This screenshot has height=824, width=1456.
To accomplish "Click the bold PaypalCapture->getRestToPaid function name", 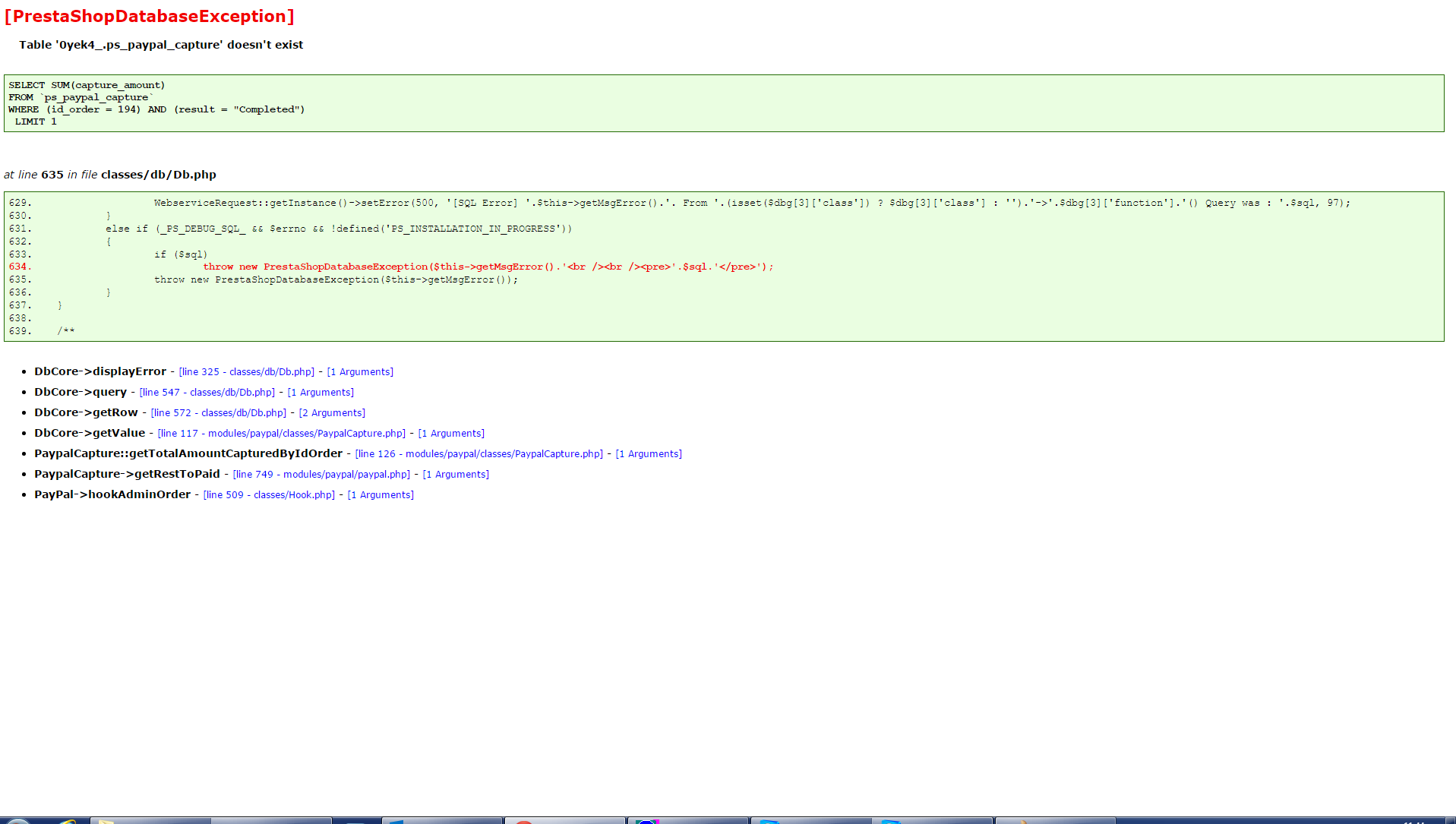I will pyautogui.click(x=127, y=474).
